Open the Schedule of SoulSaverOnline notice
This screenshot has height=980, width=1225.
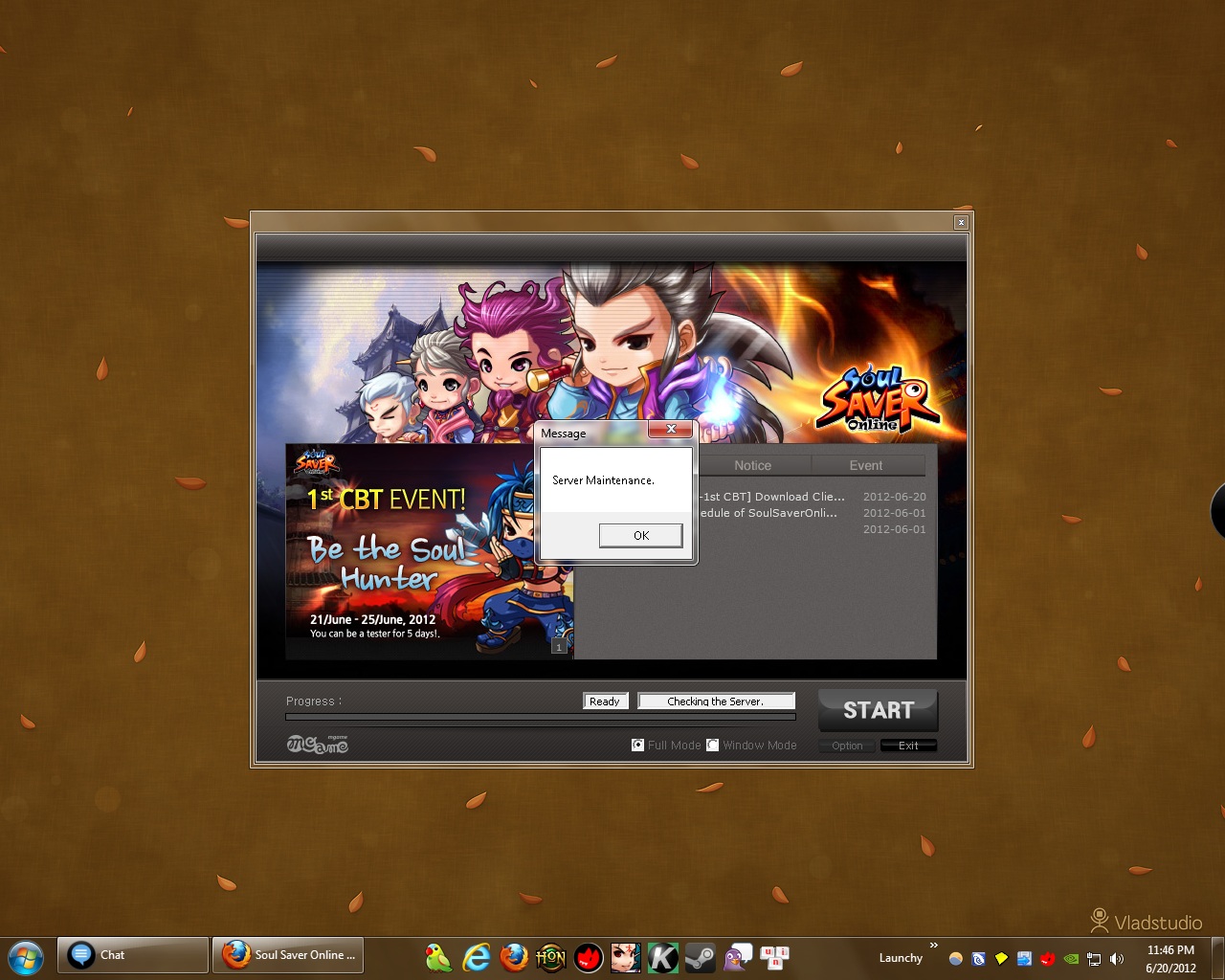[x=768, y=513]
